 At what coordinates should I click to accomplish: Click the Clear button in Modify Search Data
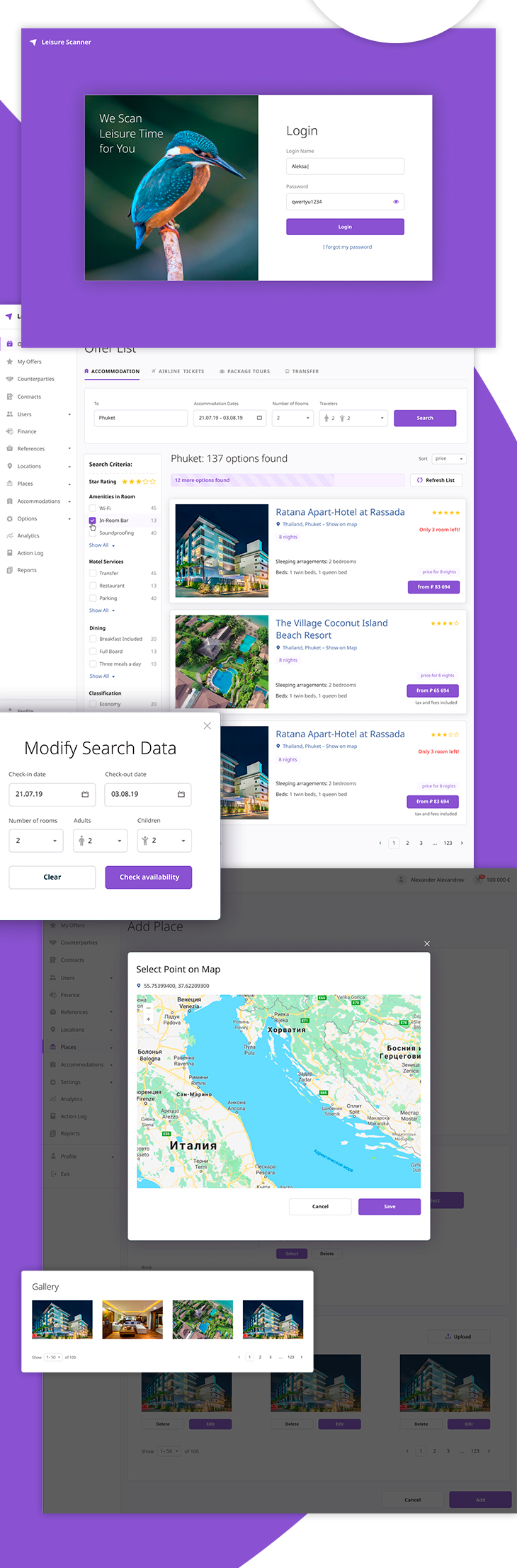pyautogui.click(x=52, y=877)
